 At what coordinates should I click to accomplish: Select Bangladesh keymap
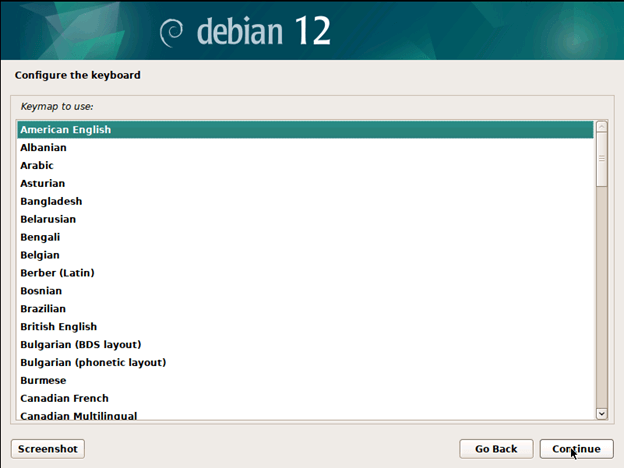click(305, 201)
